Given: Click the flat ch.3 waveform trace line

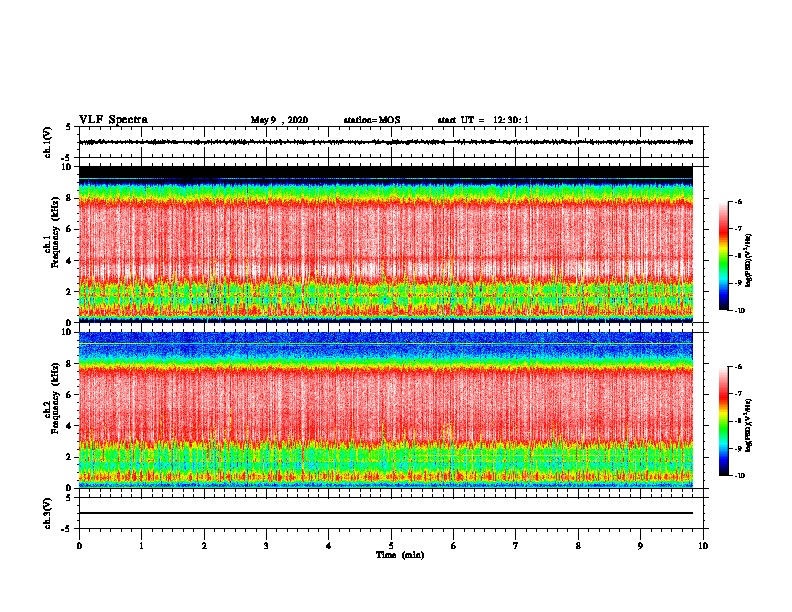Looking at the screenshot, I should click(x=386, y=513).
